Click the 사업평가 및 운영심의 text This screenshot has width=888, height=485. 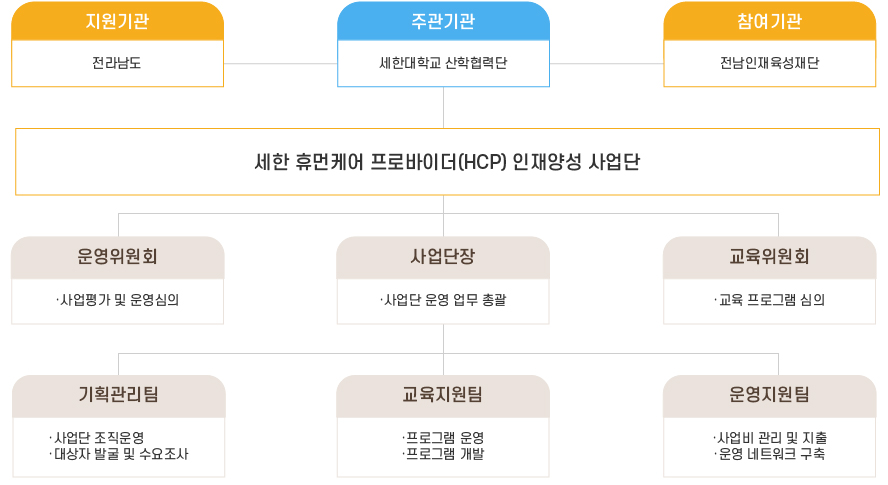(x=118, y=300)
